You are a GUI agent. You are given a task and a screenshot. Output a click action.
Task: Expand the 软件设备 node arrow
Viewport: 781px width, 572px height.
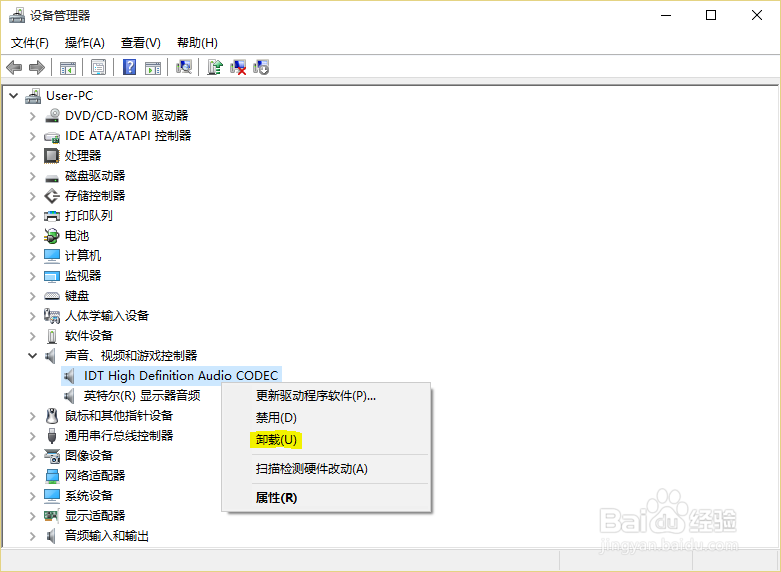coord(32,336)
